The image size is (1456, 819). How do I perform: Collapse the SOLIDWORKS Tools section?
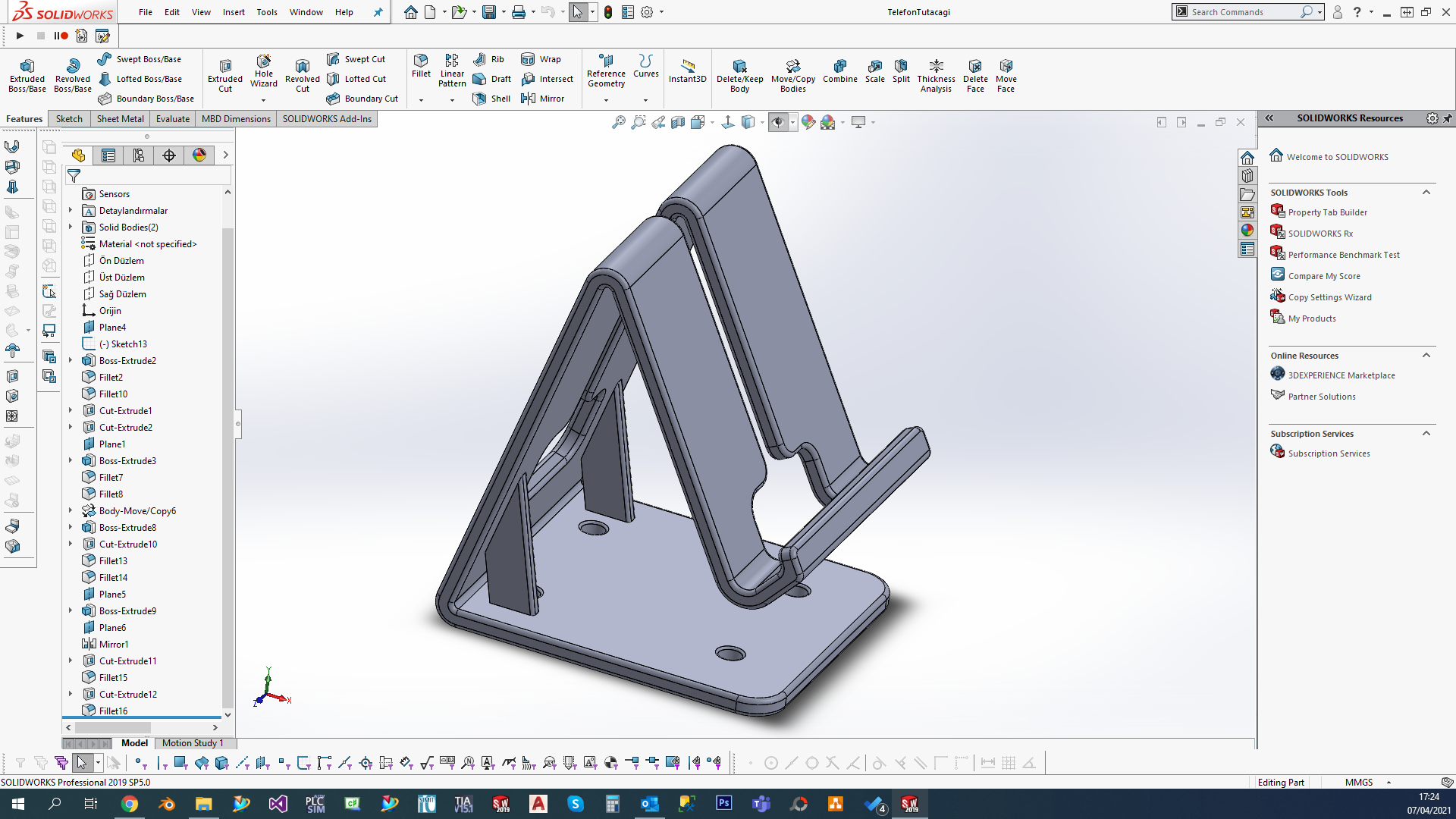click(x=1426, y=193)
